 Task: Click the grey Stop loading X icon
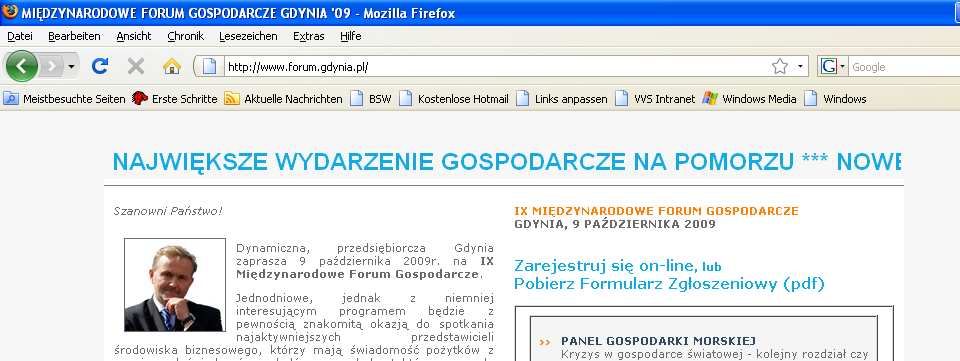136,66
